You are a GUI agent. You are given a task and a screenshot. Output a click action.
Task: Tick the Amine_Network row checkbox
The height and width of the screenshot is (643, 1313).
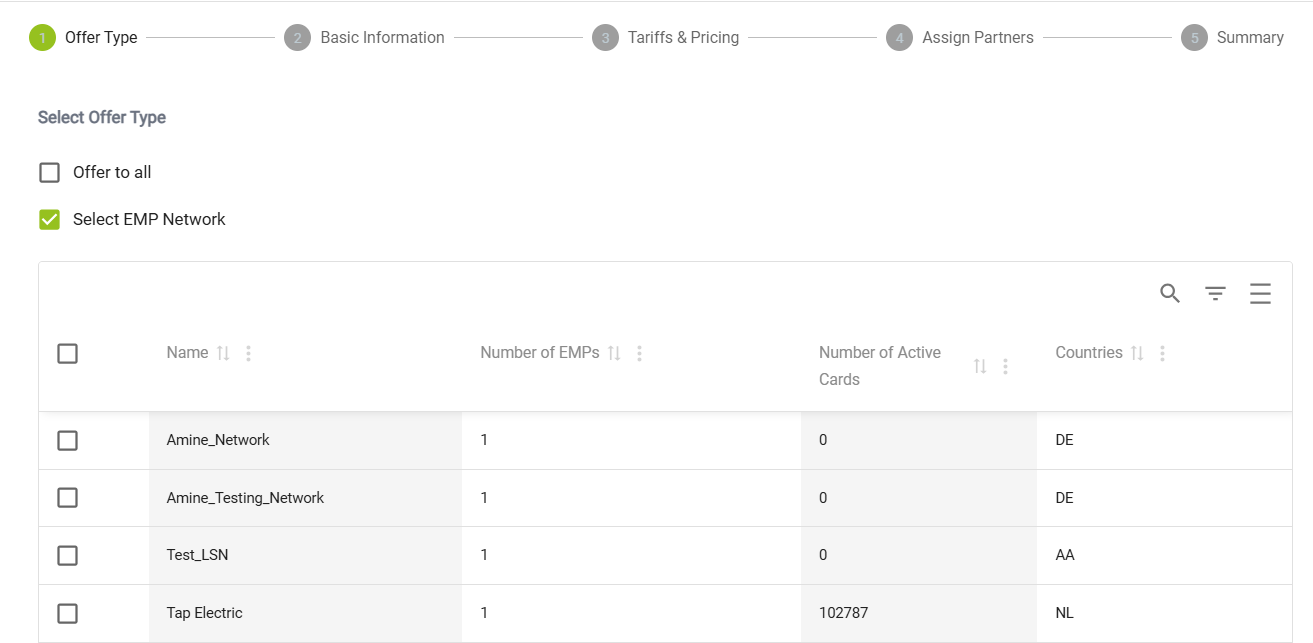pos(67,440)
